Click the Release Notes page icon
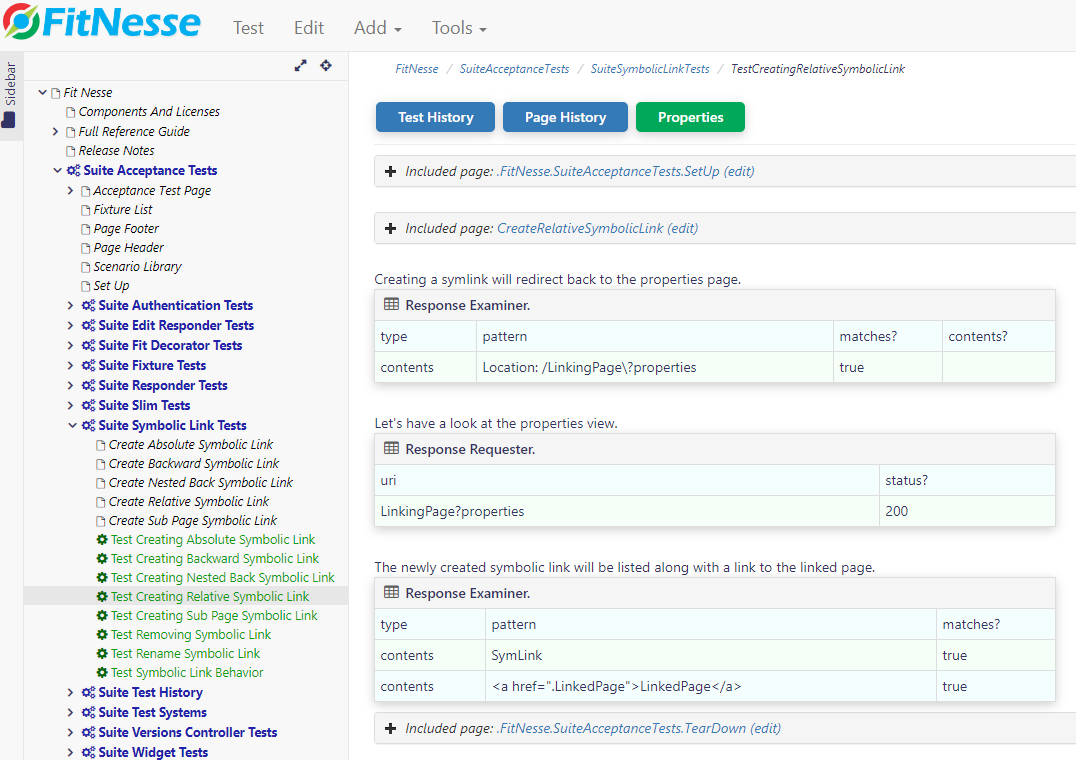Viewport: 1076px width, 760px height. [71, 151]
